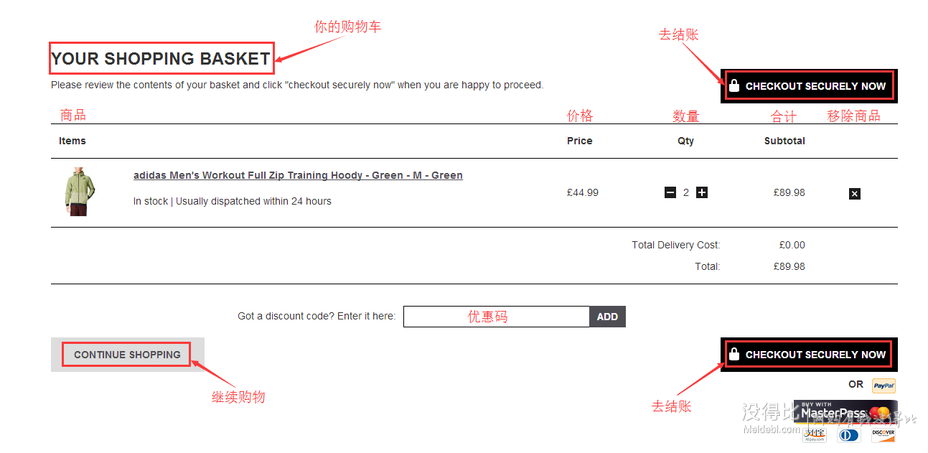Select the Diners Club payment icon
Viewport: 928px width, 453px height.
coord(849,435)
